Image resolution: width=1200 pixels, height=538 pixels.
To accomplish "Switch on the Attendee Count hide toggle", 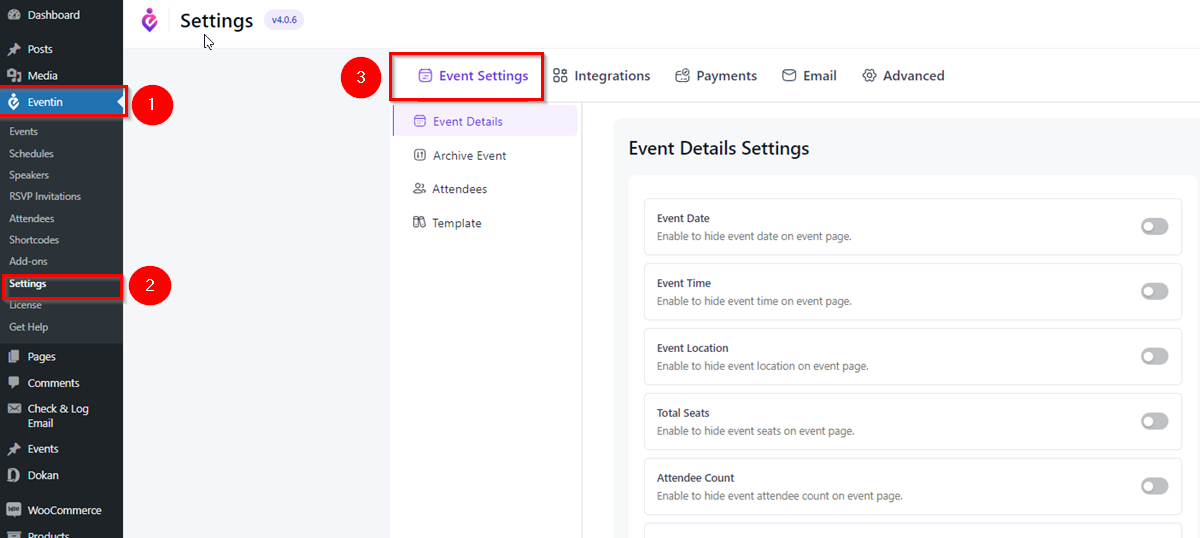I will pyautogui.click(x=1154, y=486).
